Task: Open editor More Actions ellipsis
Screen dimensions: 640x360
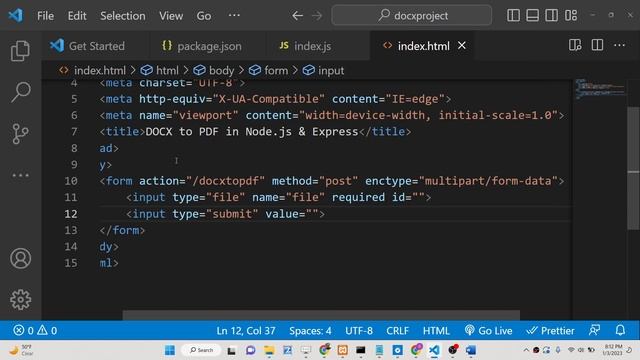Action: (620, 45)
